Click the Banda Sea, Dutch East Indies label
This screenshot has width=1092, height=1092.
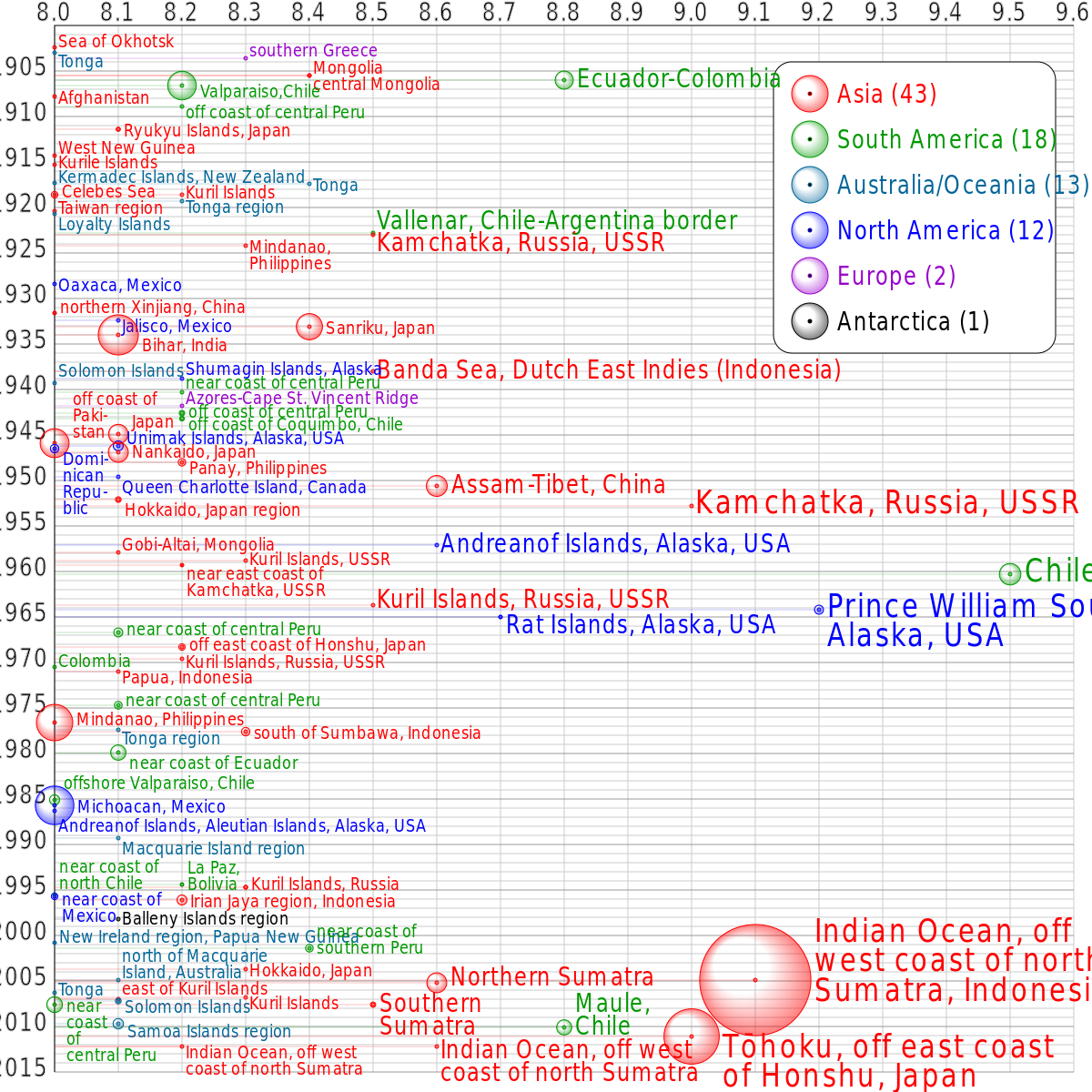click(610, 369)
